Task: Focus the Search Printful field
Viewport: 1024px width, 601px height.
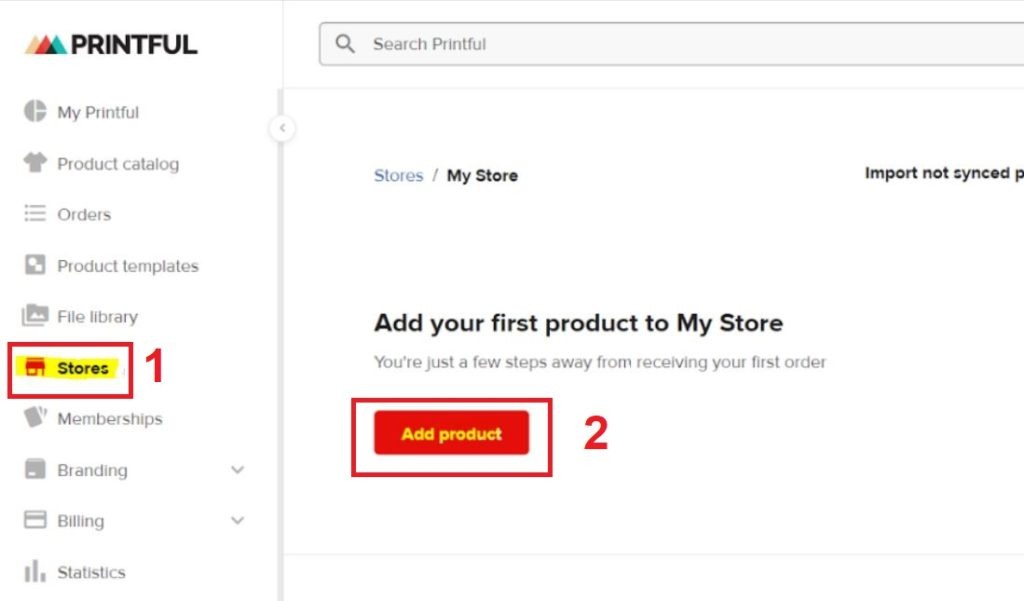Action: pyautogui.click(x=671, y=44)
